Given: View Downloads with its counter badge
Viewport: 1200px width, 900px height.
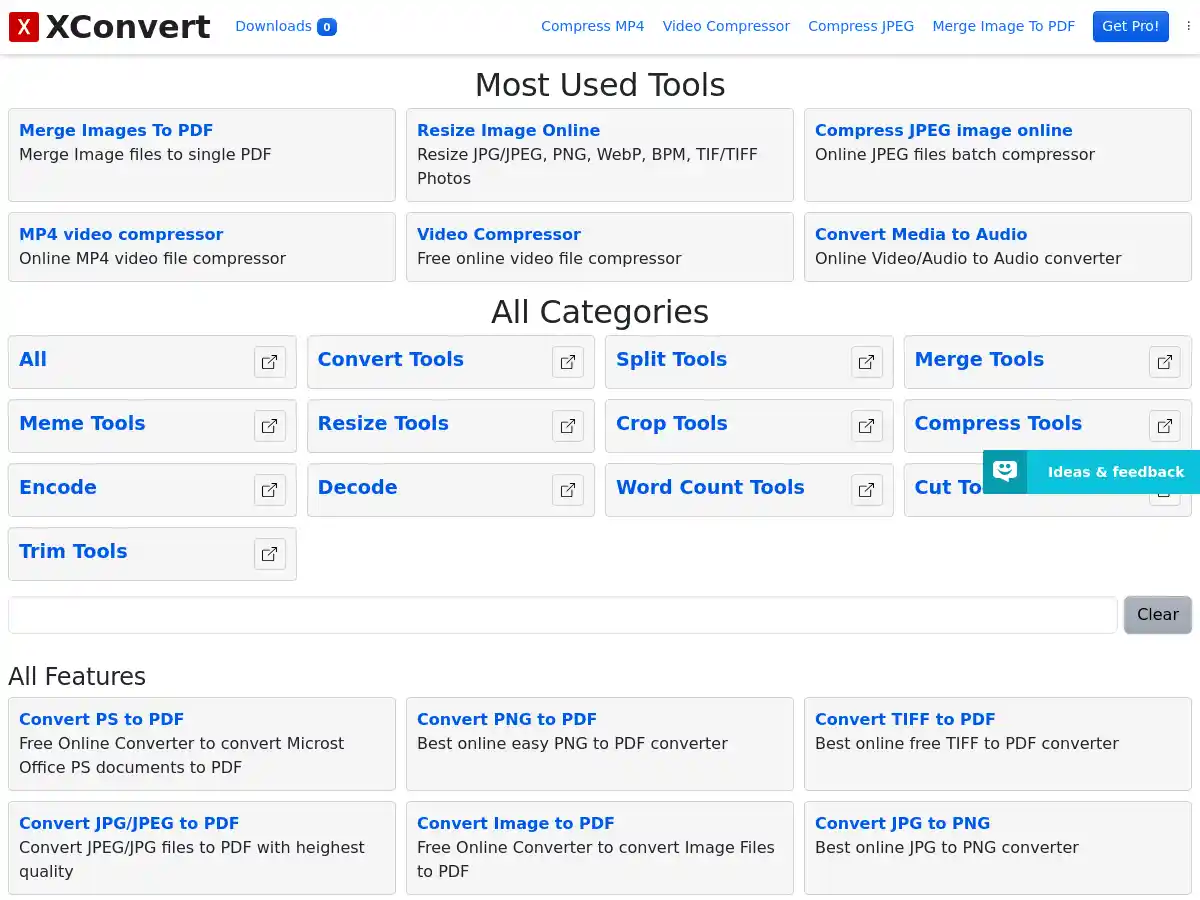Looking at the screenshot, I should pyautogui.click(x=285, y=26).
